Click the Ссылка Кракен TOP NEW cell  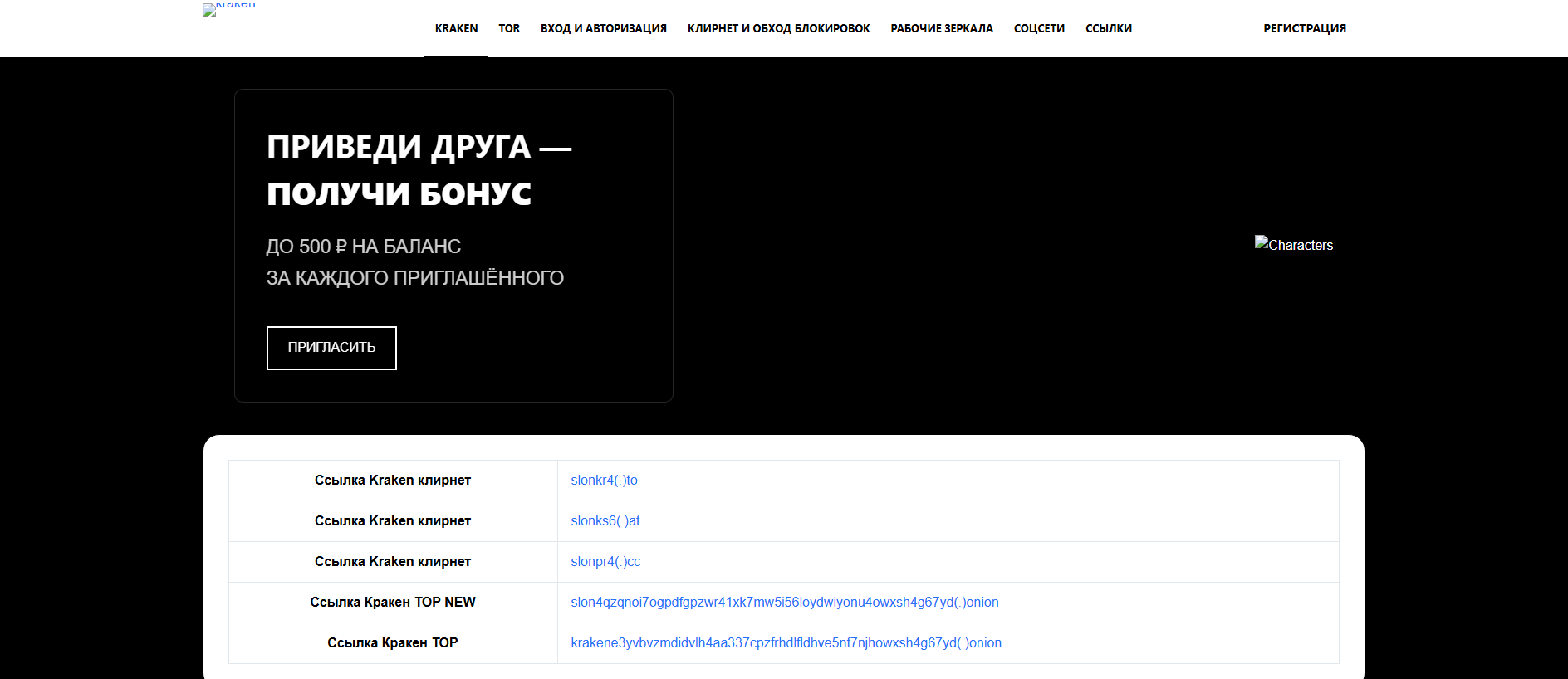(393, 603)
